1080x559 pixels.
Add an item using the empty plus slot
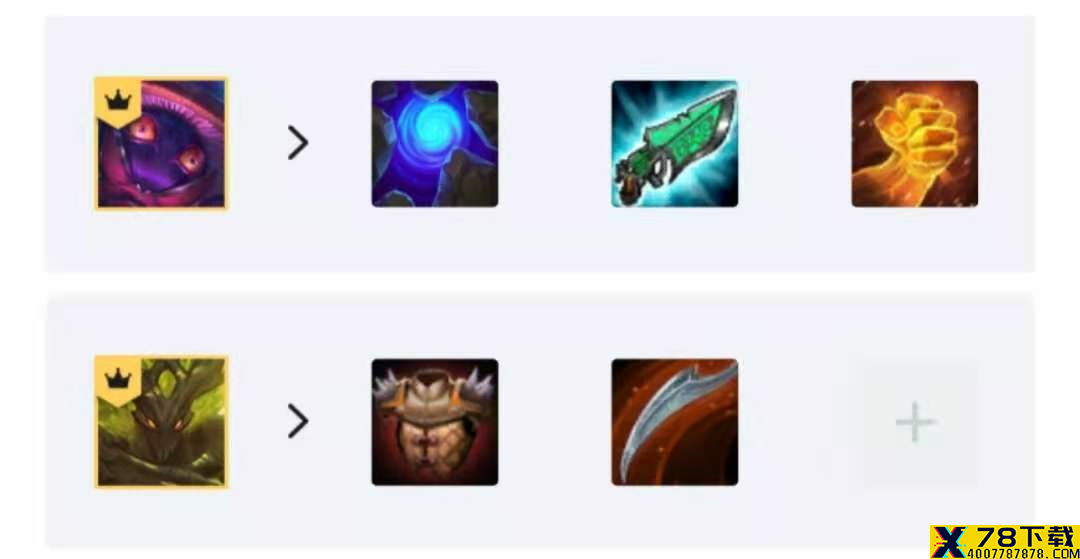coord(915,421)
